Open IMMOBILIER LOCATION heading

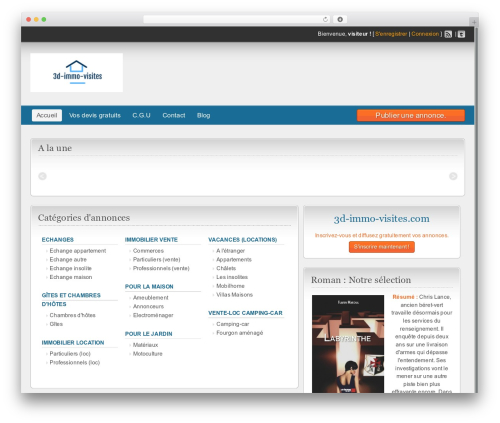[73, 343]
